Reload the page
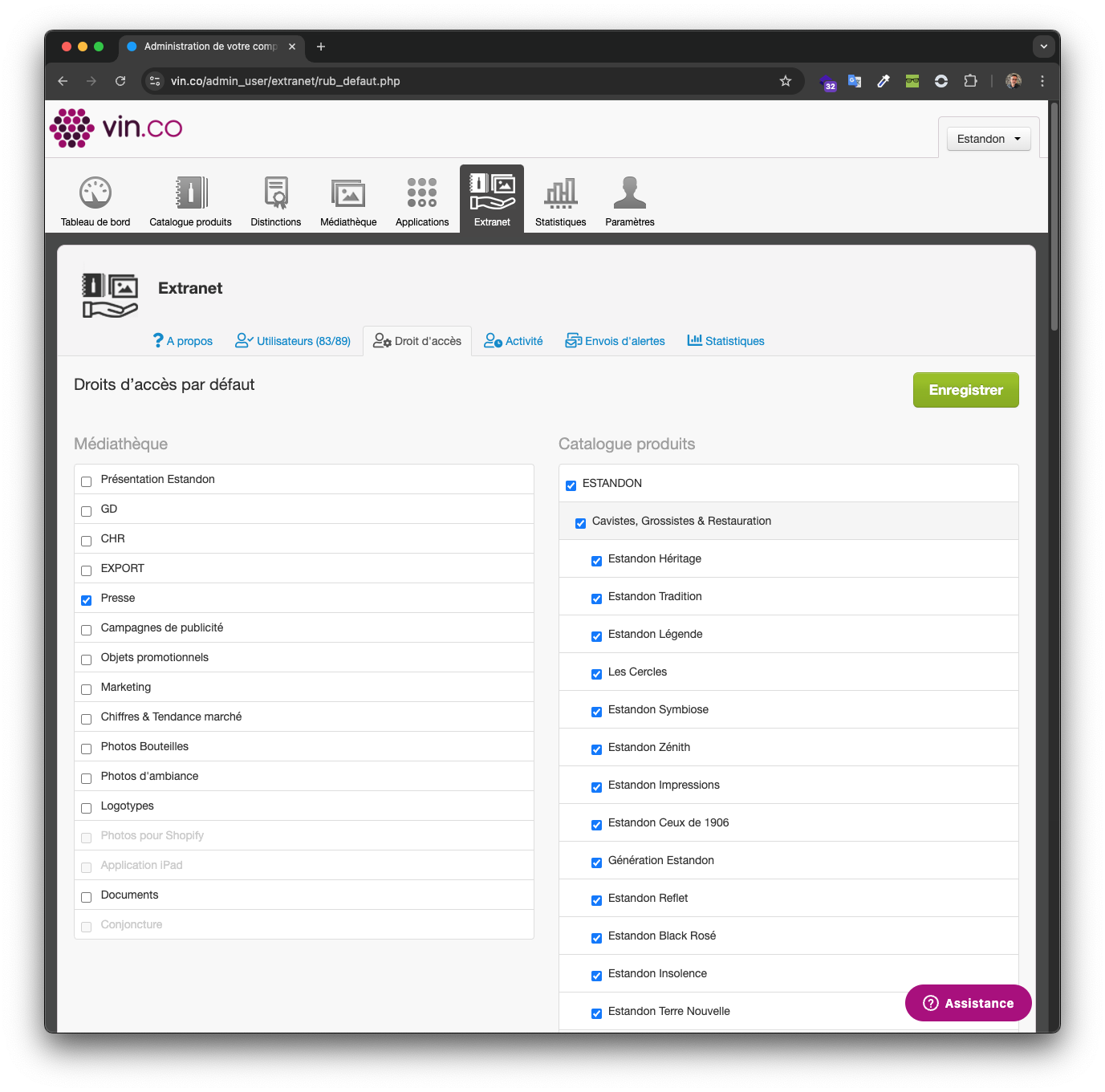 point(120,81)
